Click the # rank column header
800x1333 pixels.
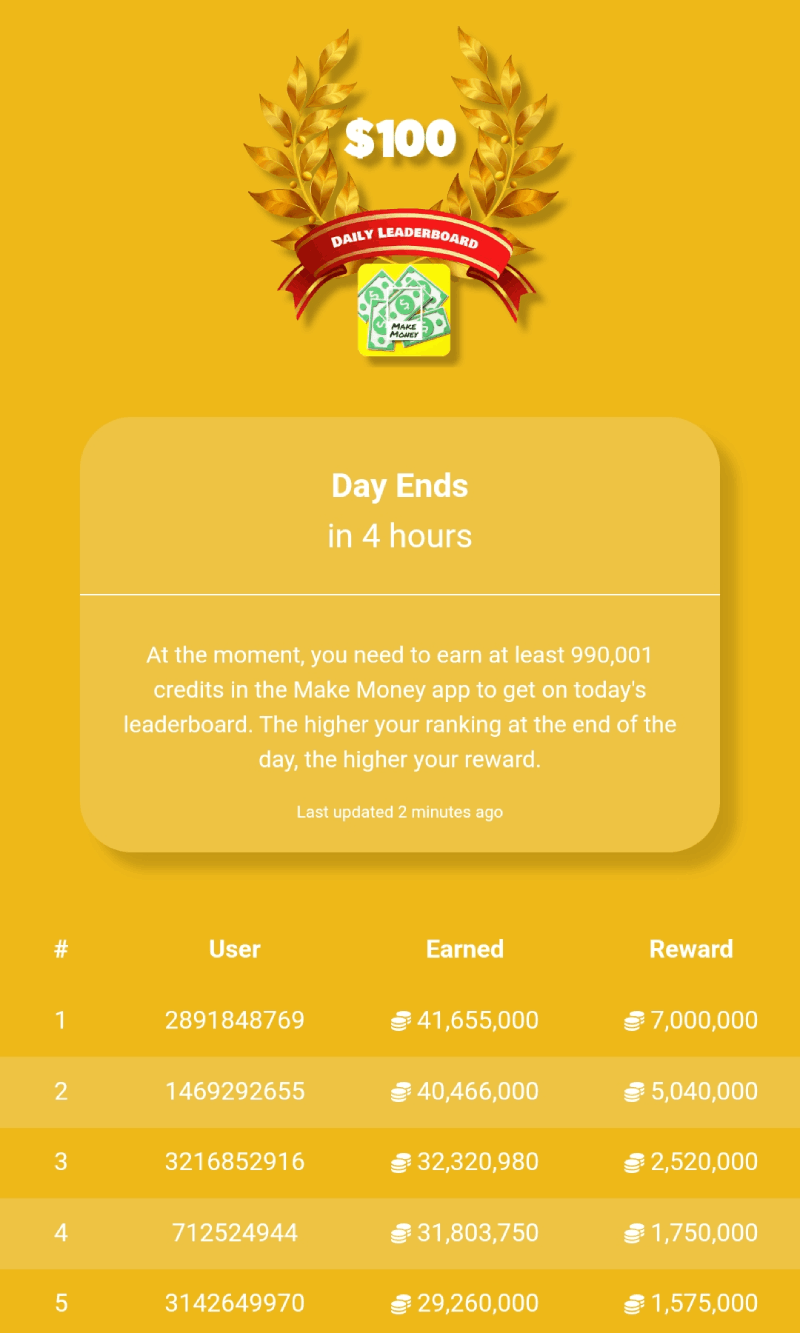(61, 949)
